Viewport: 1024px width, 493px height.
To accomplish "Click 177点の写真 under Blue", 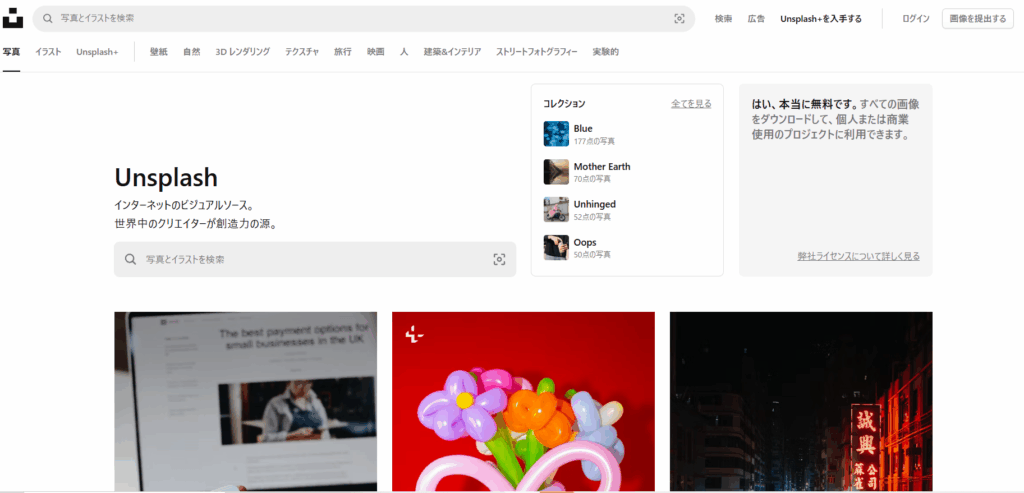I will pyautogui.click(x=594, y=141).
